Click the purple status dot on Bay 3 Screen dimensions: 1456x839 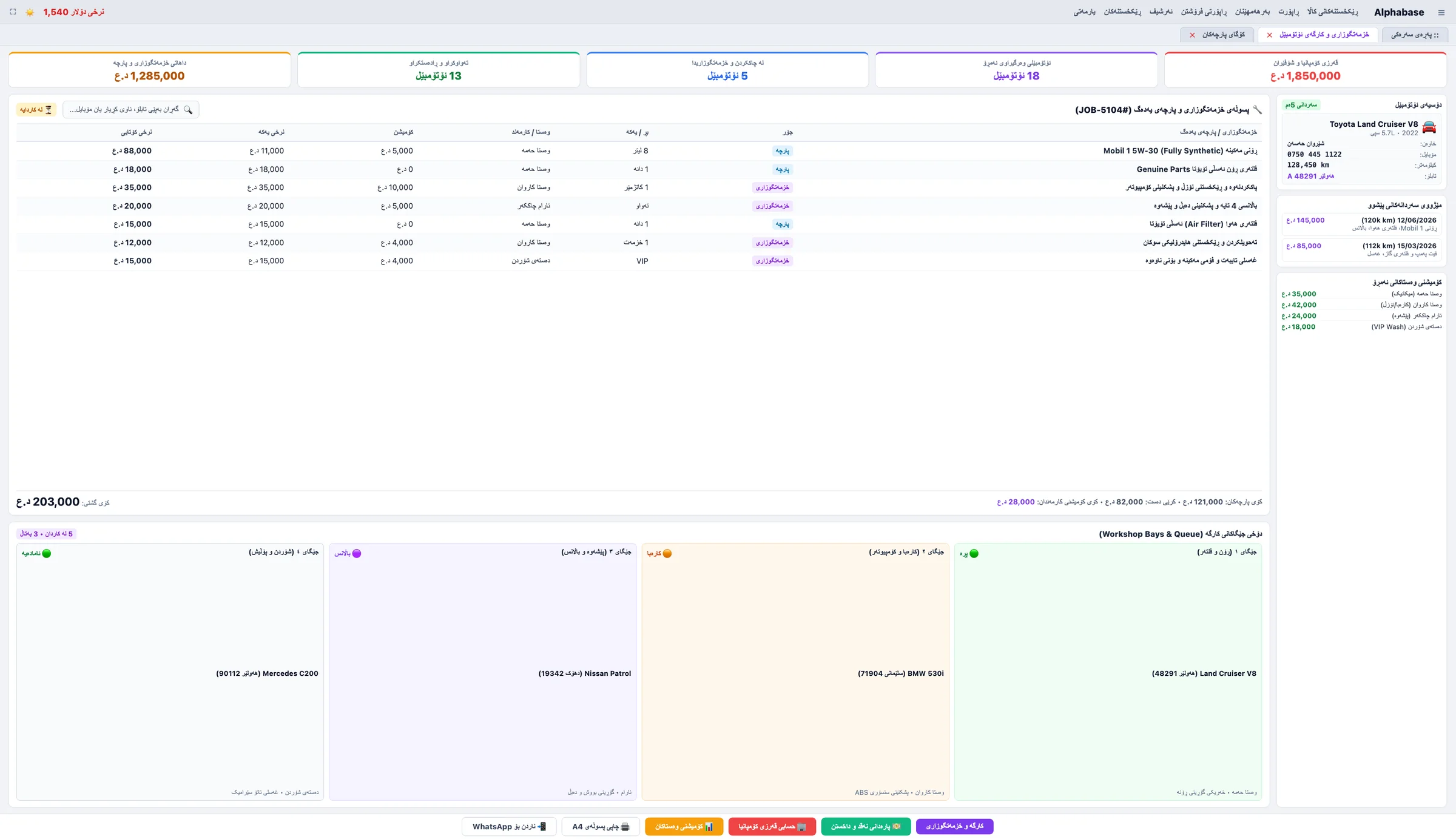coord(357,553)
